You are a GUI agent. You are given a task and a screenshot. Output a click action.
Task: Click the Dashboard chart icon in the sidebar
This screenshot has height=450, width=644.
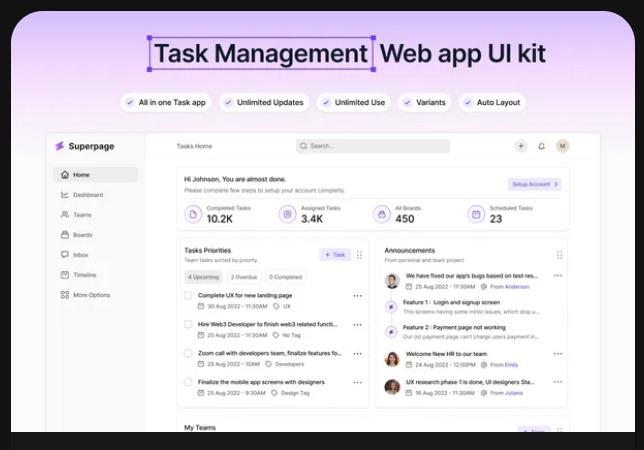(65, 195)
